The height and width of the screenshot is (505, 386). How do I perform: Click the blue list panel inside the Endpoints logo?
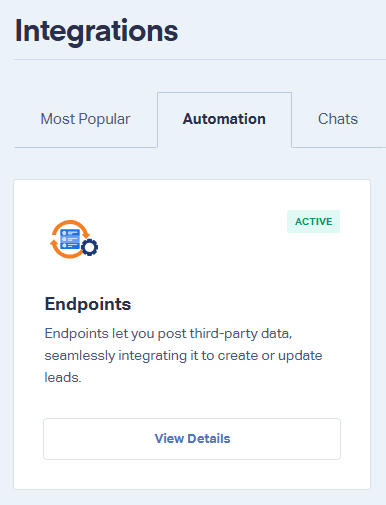tap(70, 239)
